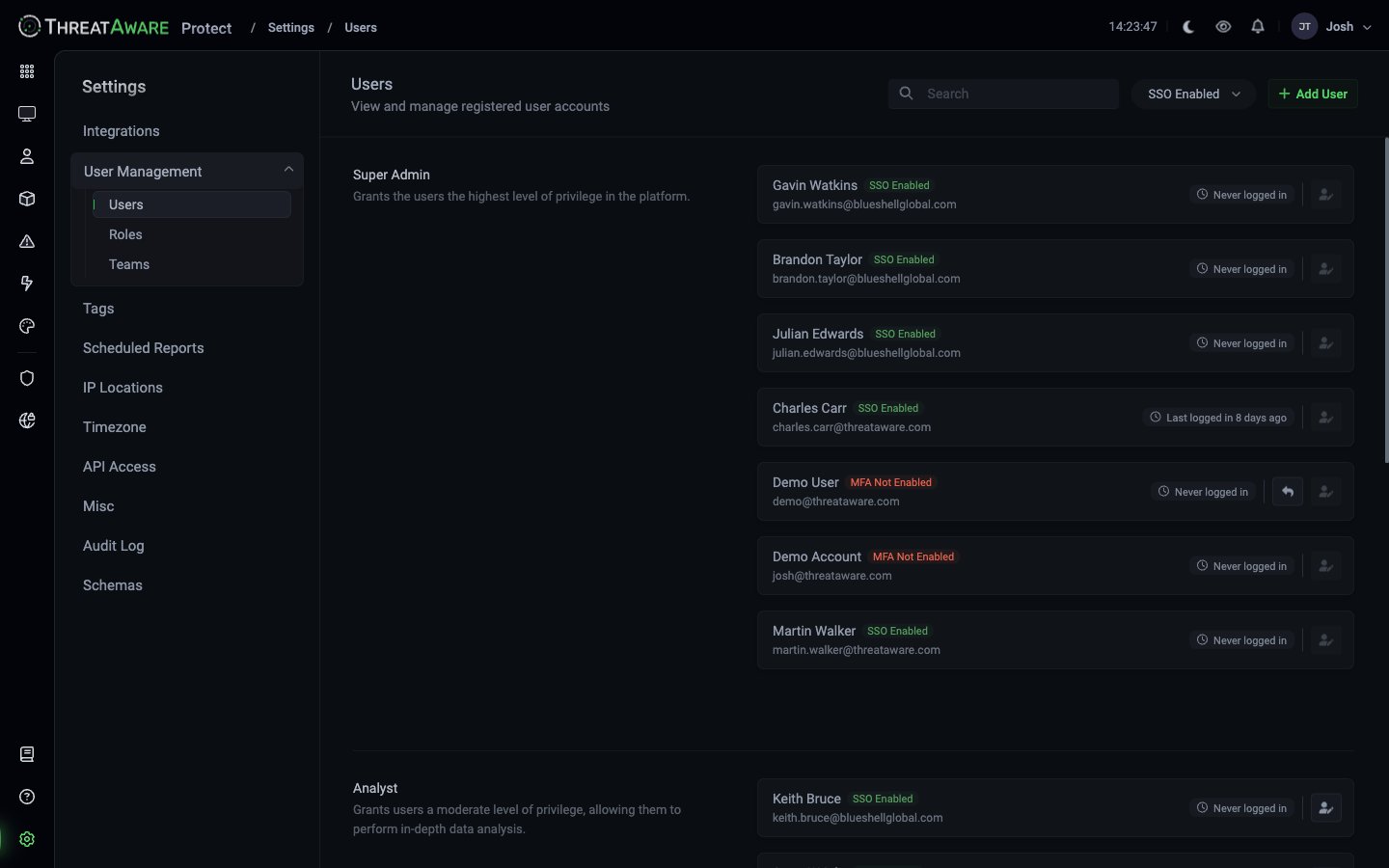
Task: Click 'Last logged in 8 days ago' status
Action: (x=1218, y=418)
